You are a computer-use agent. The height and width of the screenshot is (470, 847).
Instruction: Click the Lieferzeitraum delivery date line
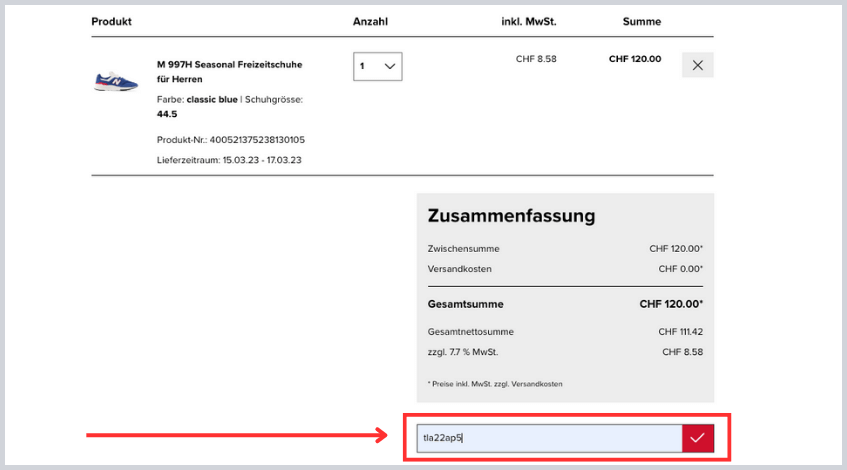229,160
